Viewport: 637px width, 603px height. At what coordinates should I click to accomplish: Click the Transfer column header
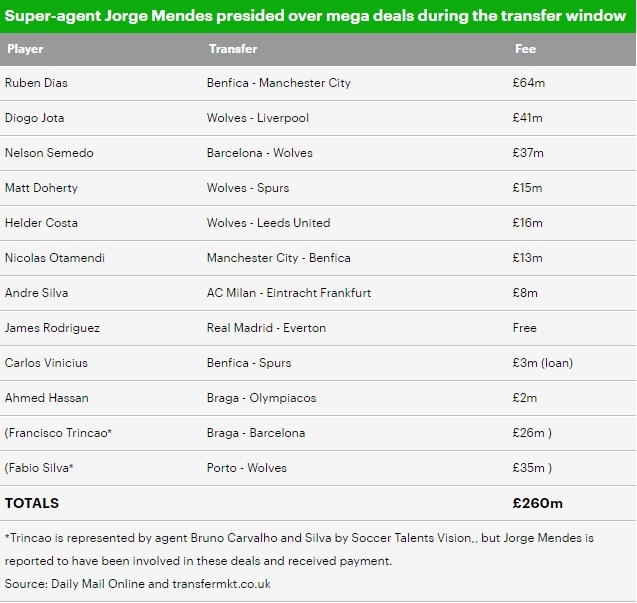point(232,49)
